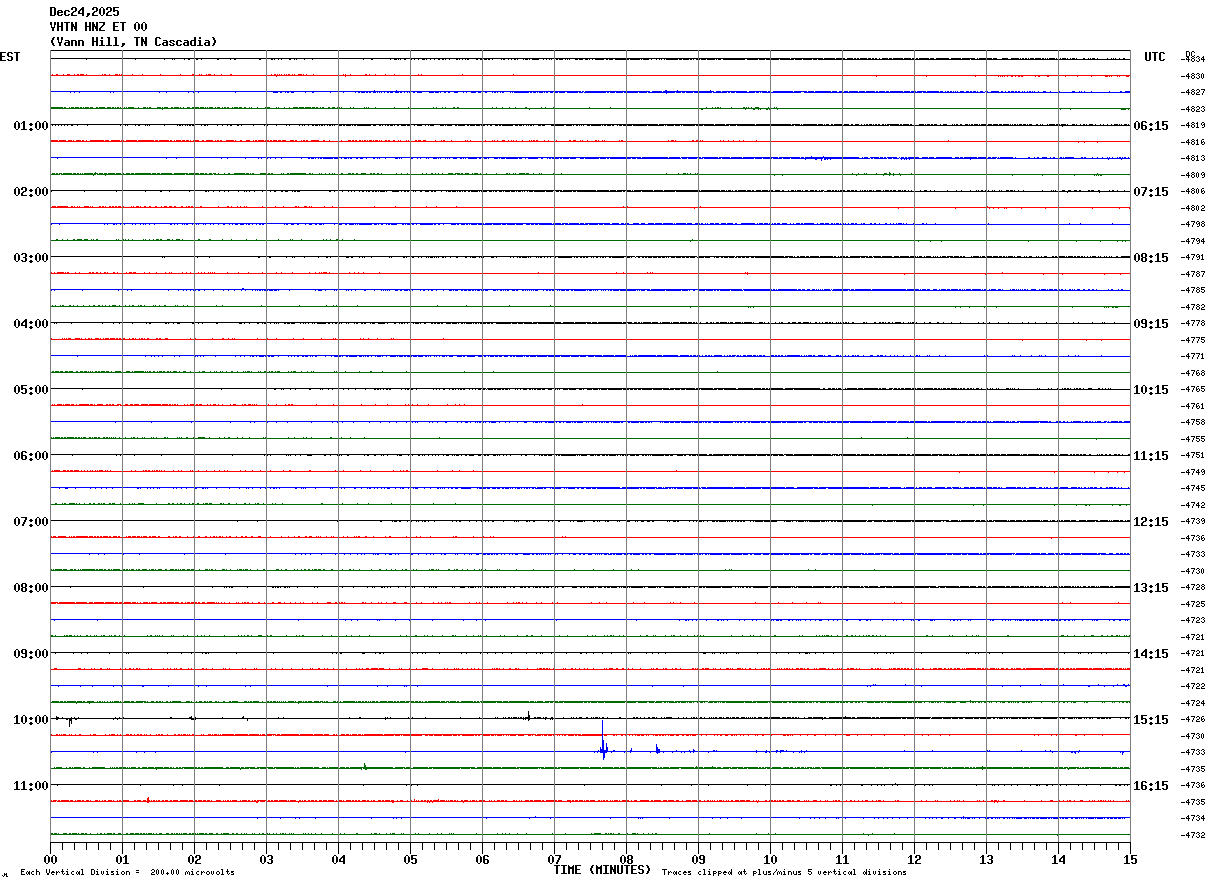Click the Vann Hill, TN Cascadia station name

pos(133,42)
